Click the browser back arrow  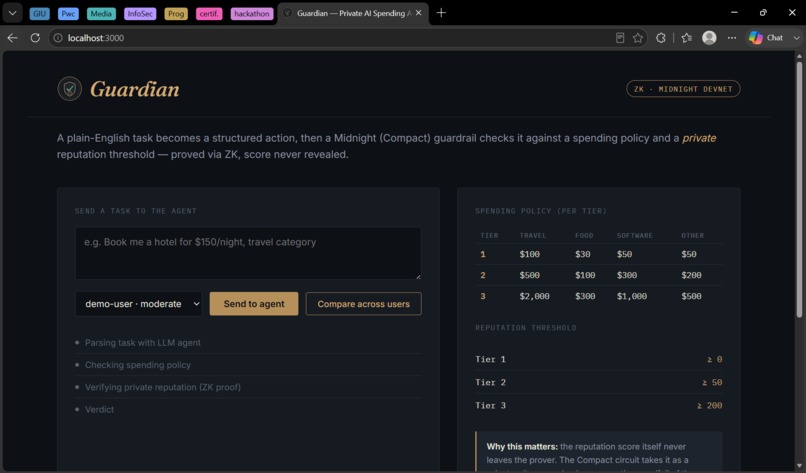12,38
